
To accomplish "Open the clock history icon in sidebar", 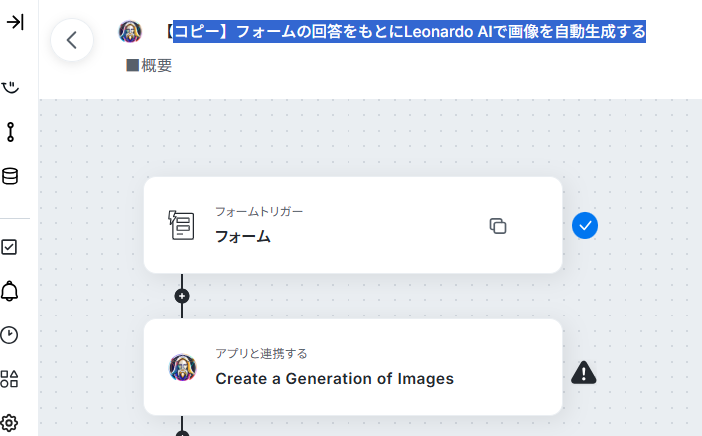I will [9, 335].
